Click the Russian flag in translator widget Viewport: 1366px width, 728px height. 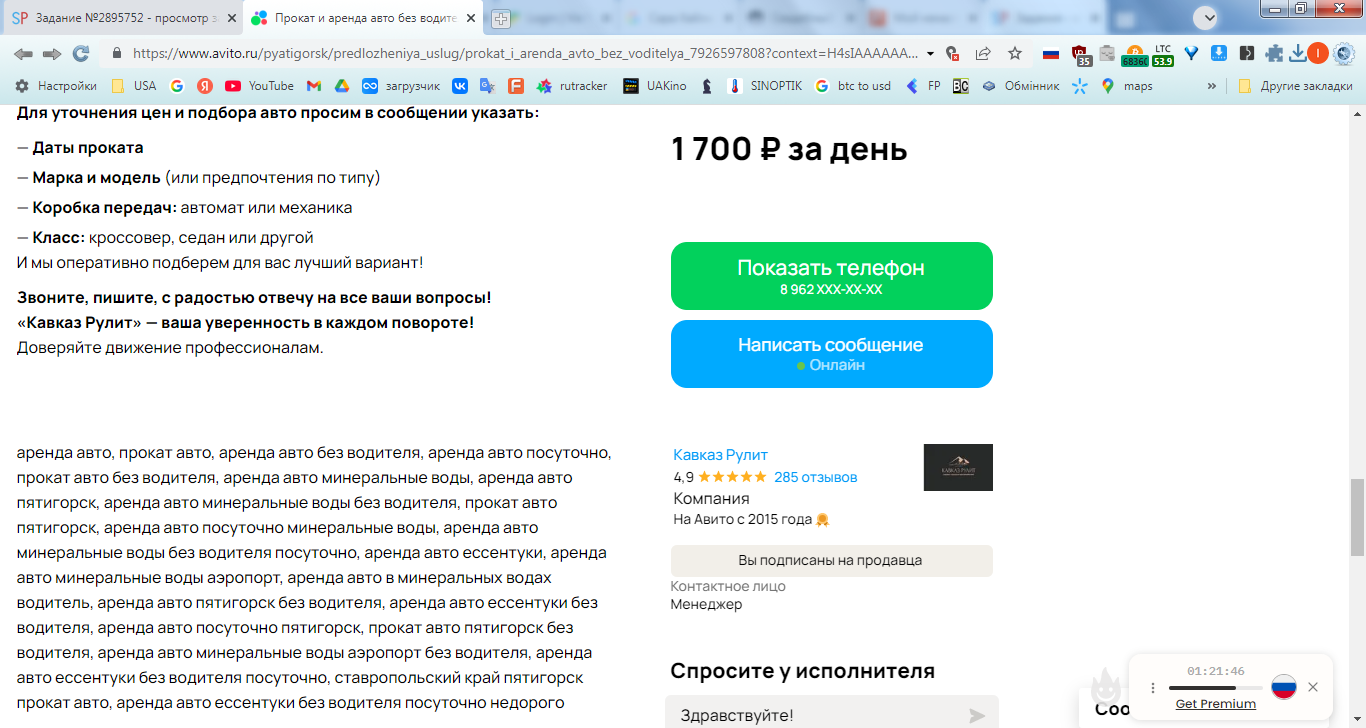click(x=1284, y=687)
